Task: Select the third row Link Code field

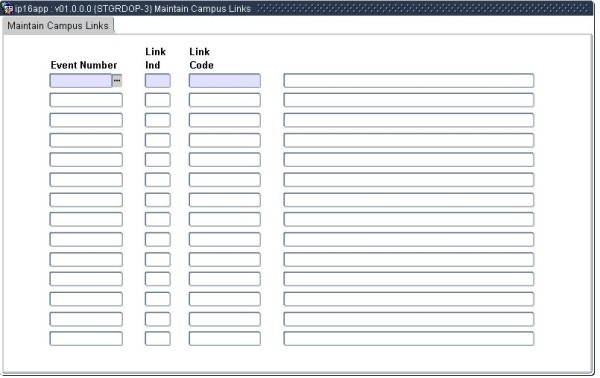Action: click(225, 120)
